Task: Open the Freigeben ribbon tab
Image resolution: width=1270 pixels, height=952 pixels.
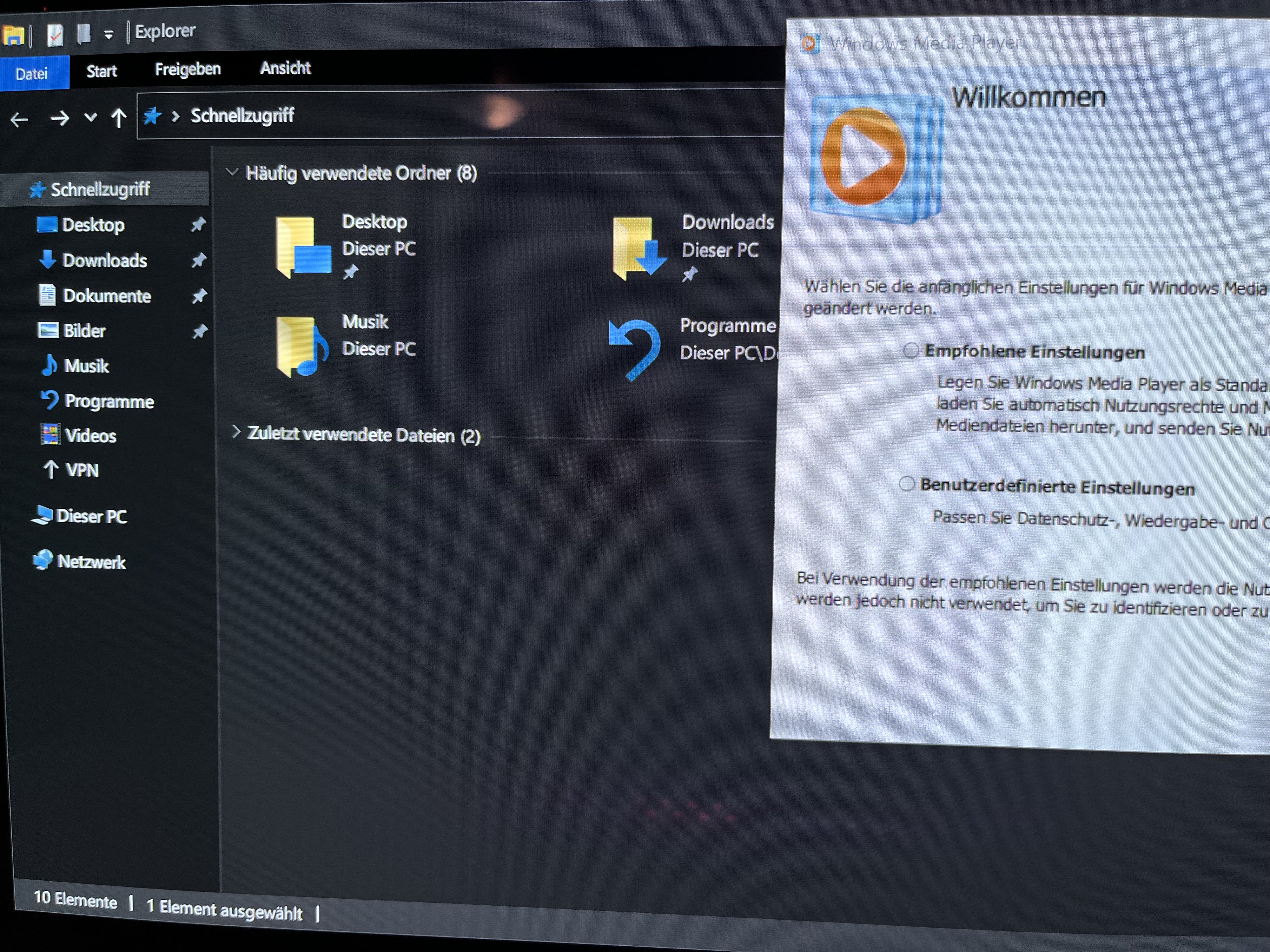Action: coord(188,69)
